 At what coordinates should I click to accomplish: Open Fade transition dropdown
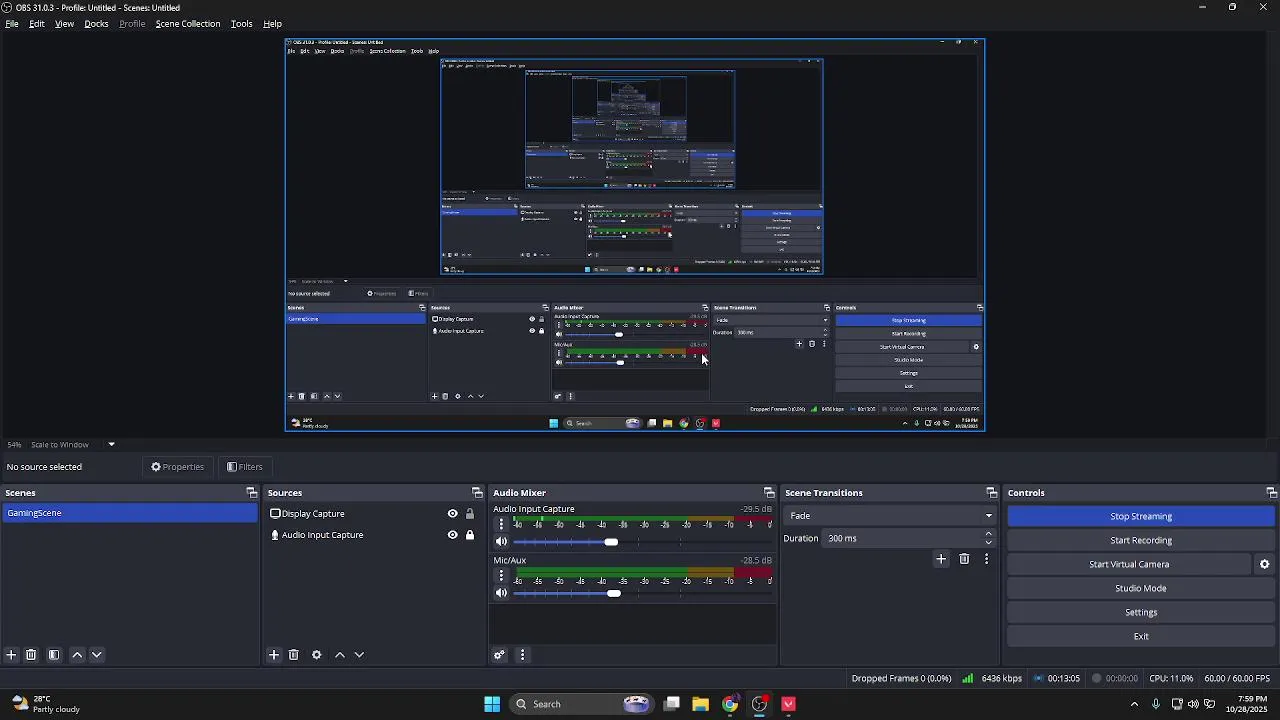coord(890,516)
